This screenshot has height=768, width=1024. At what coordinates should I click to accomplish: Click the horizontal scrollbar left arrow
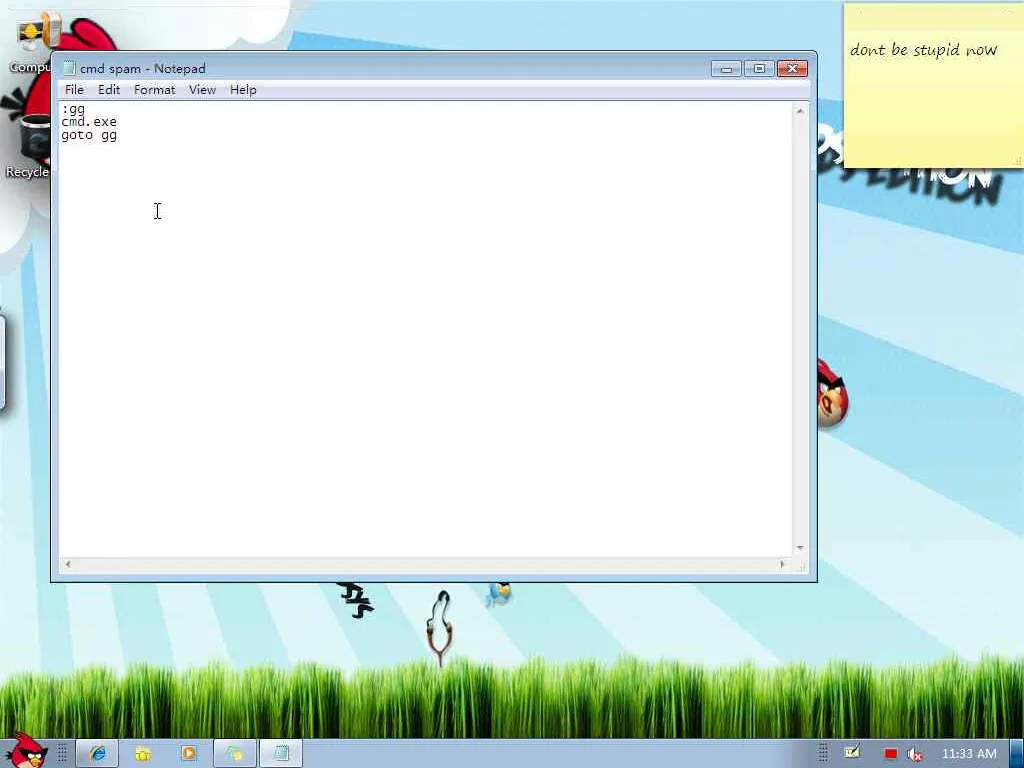coord(68,564)
